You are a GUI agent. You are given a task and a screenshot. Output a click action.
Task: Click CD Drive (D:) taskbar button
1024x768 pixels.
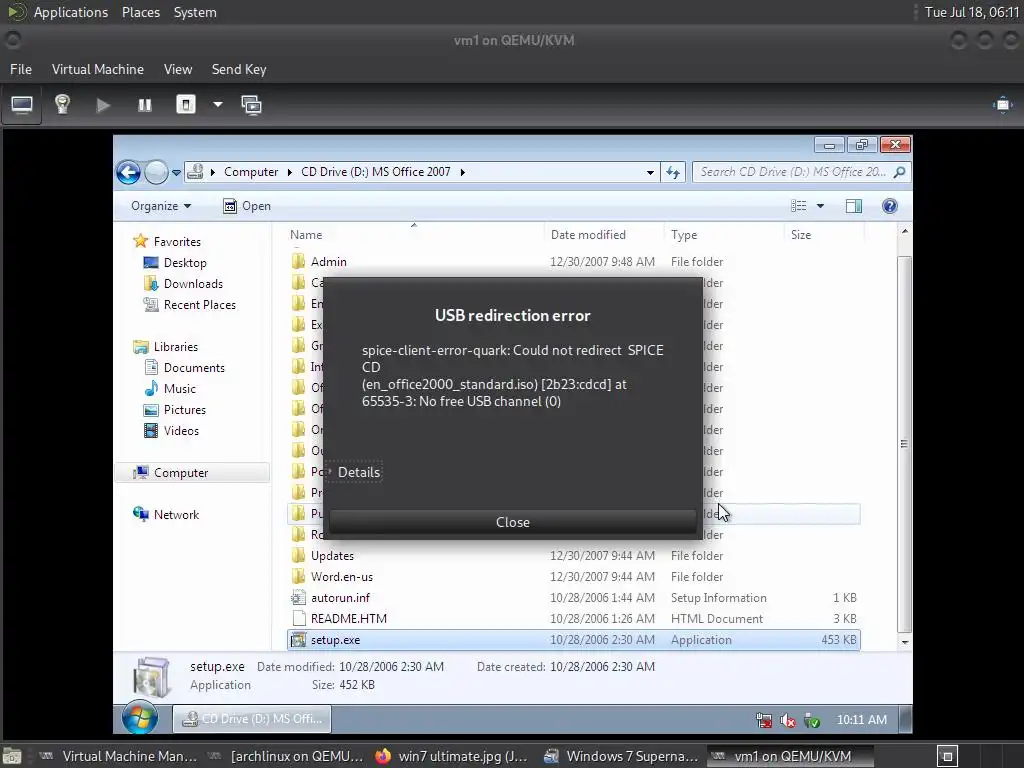coord(252,719)
